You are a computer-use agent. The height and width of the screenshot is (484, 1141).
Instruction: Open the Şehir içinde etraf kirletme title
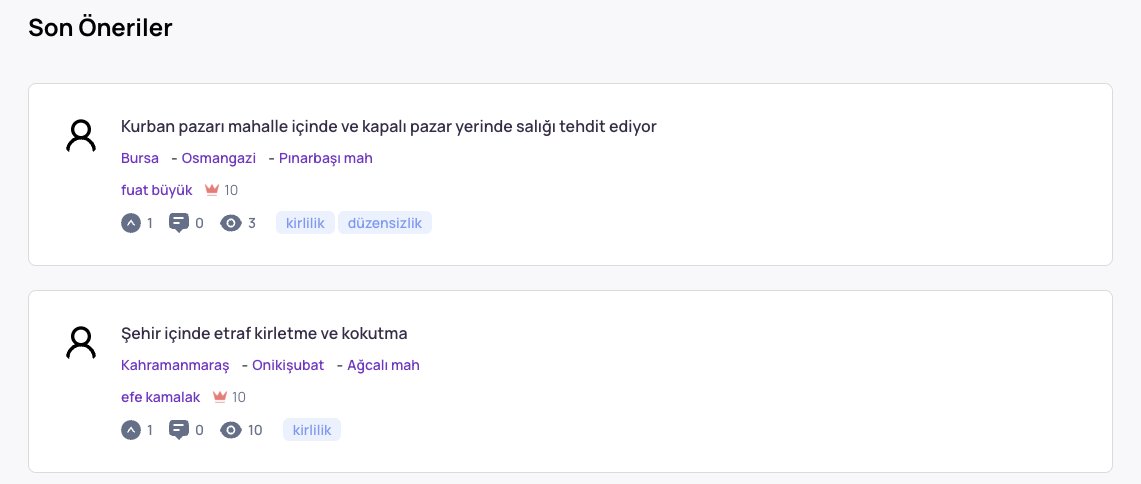264,333
